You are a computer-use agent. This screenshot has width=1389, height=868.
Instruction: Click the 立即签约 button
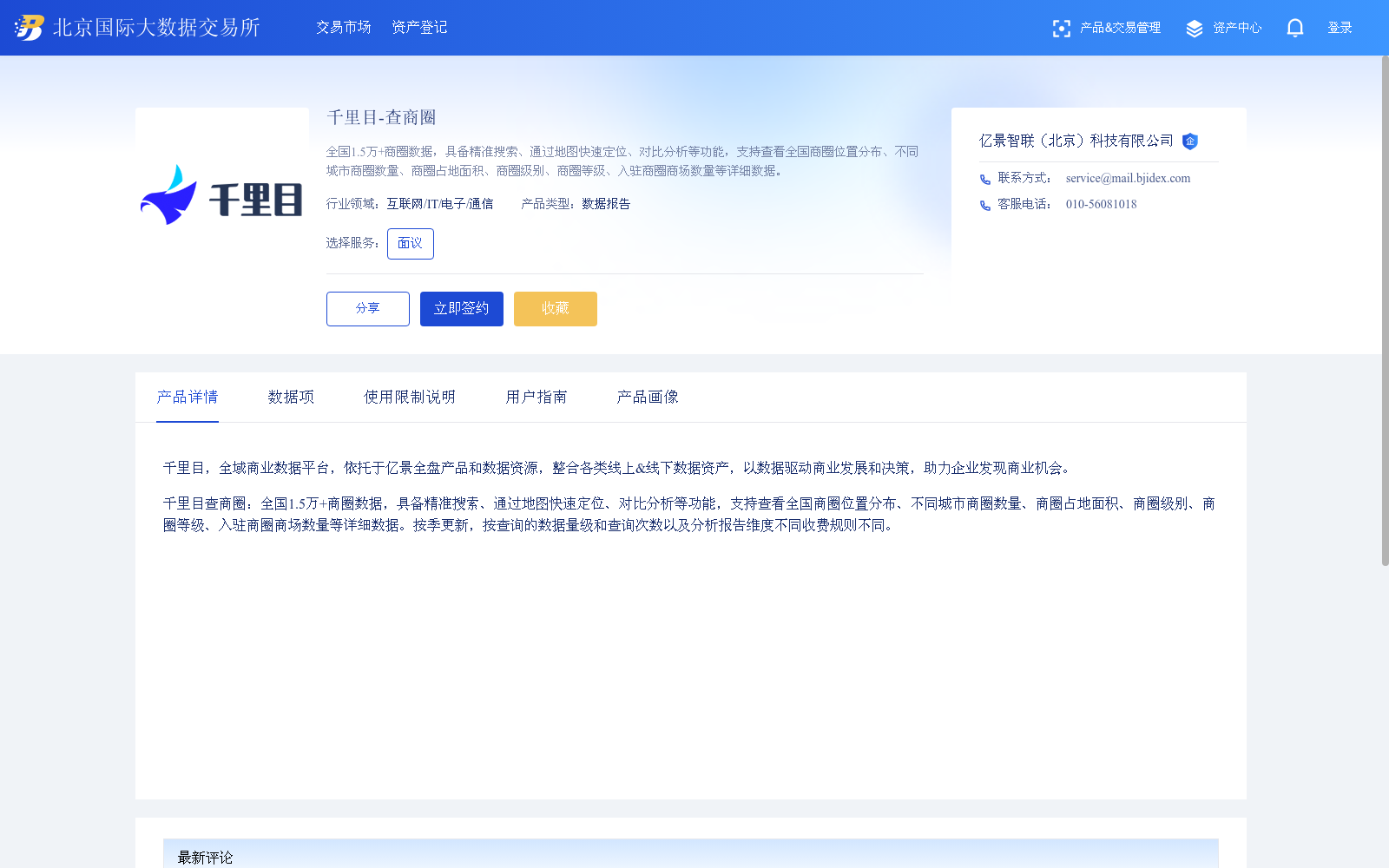point(461,308)
